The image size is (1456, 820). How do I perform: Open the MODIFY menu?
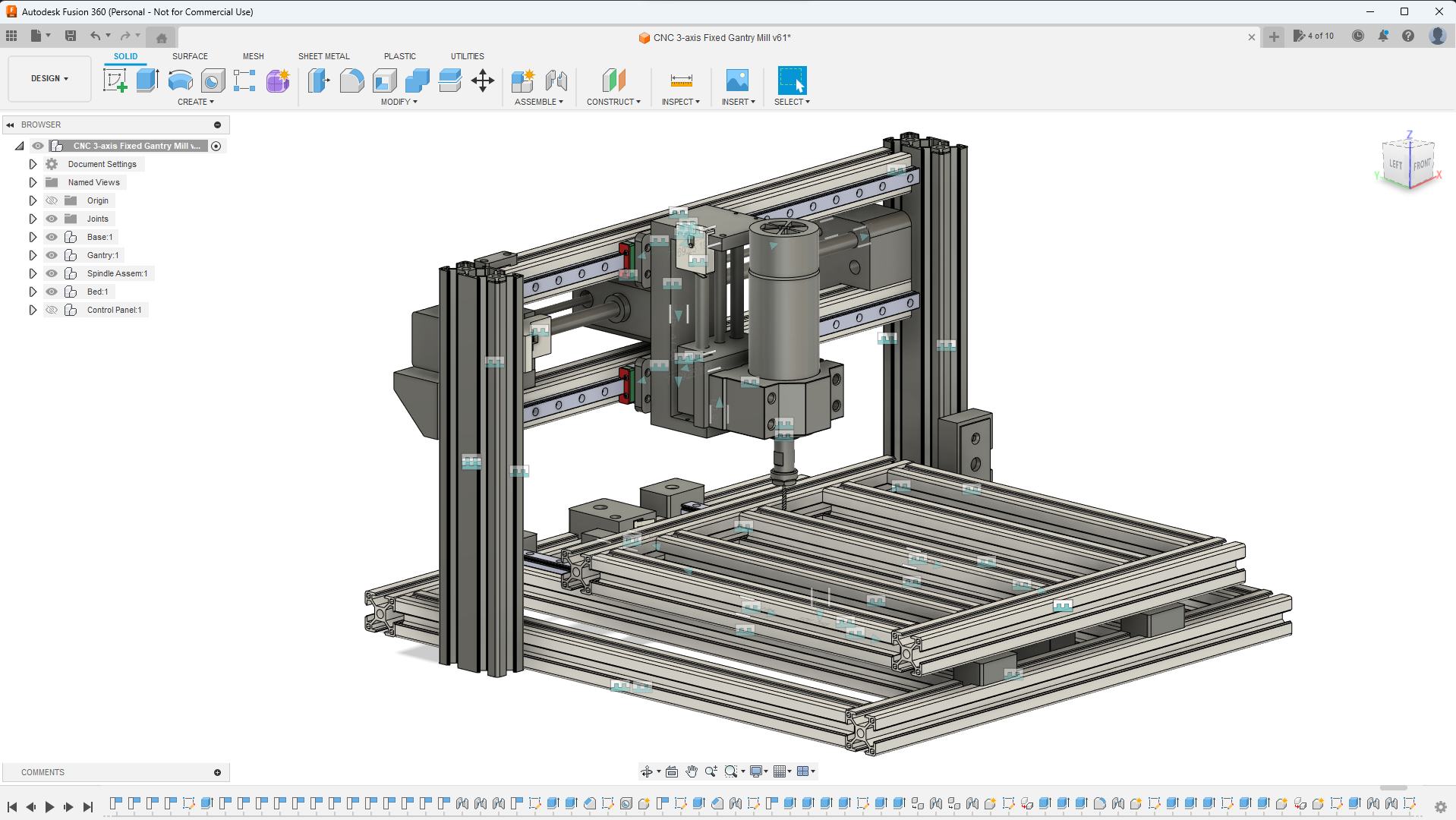pyautogui.click(x=399, y=102)
